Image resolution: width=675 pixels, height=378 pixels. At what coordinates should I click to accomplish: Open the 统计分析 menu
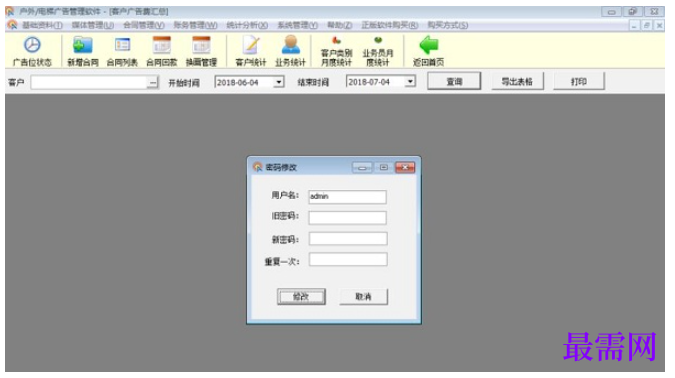[247, 25]
